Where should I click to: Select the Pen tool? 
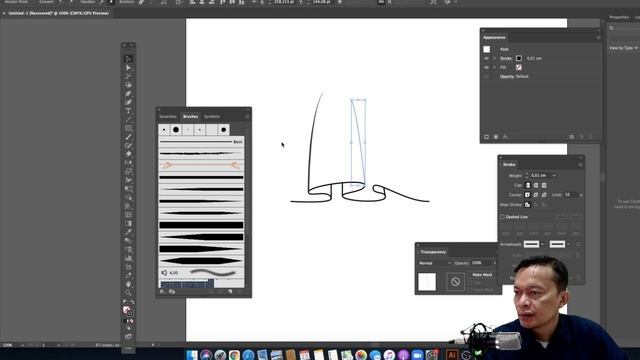coord(129,93)
